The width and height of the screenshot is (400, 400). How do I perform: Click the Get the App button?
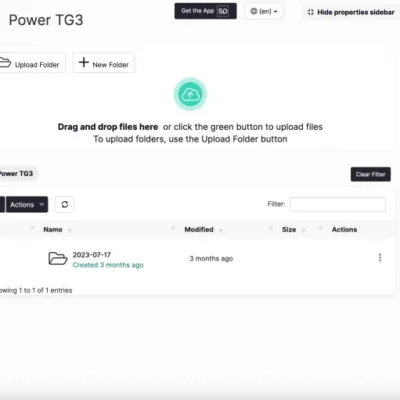click(x=205, y=11)
